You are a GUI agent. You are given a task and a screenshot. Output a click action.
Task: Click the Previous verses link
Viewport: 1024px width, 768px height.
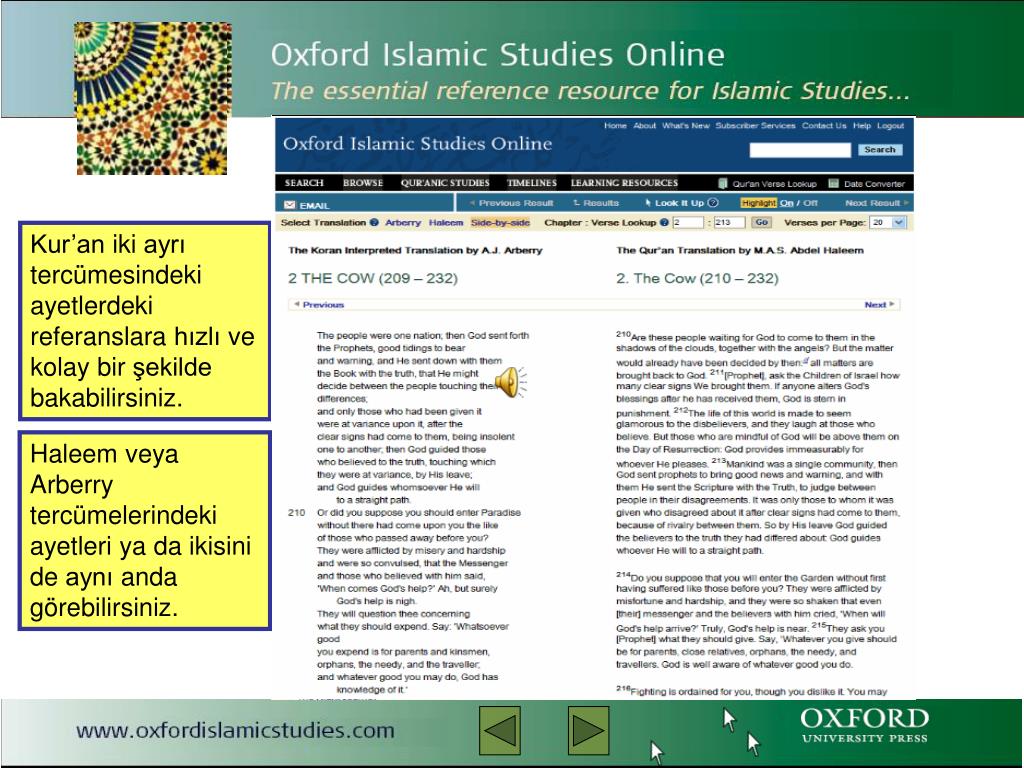[x=319, y=305]
